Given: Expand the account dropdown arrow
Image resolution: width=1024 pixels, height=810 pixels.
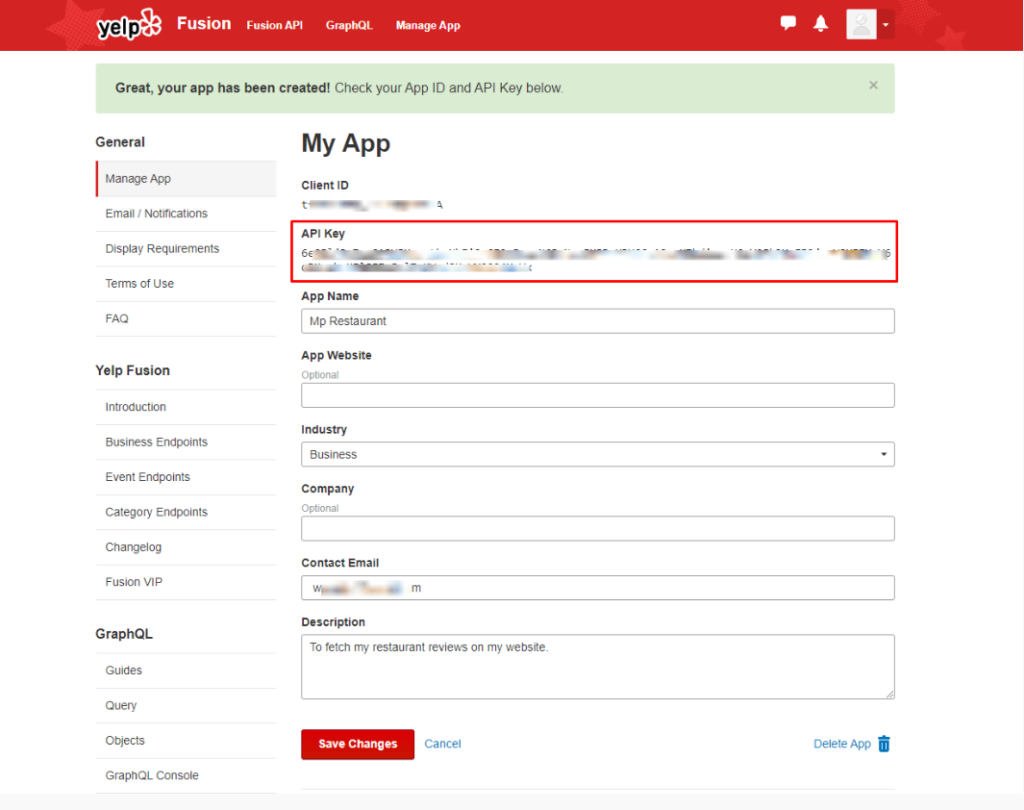Looking at the screenshot, I should (x=886, y=25).
